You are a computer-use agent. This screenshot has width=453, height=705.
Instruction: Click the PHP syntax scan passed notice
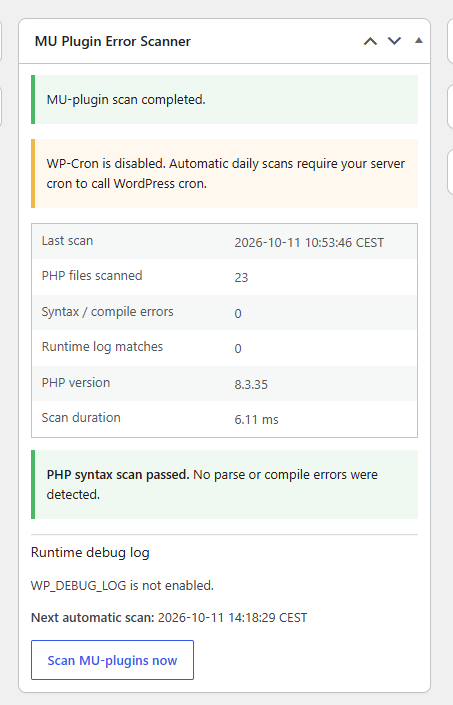(x=224, y=484)
